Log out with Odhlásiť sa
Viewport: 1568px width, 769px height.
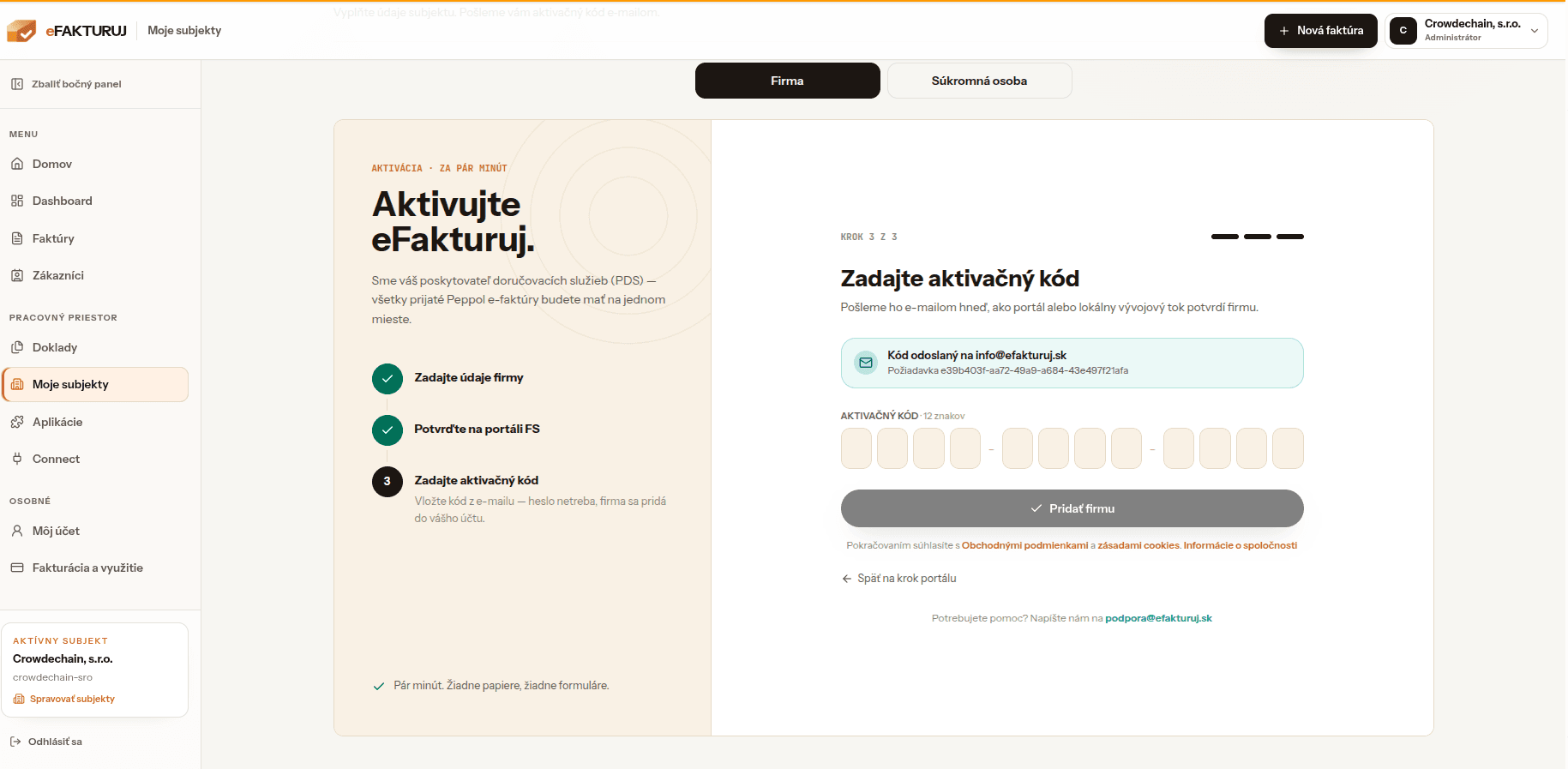[55, 742]
